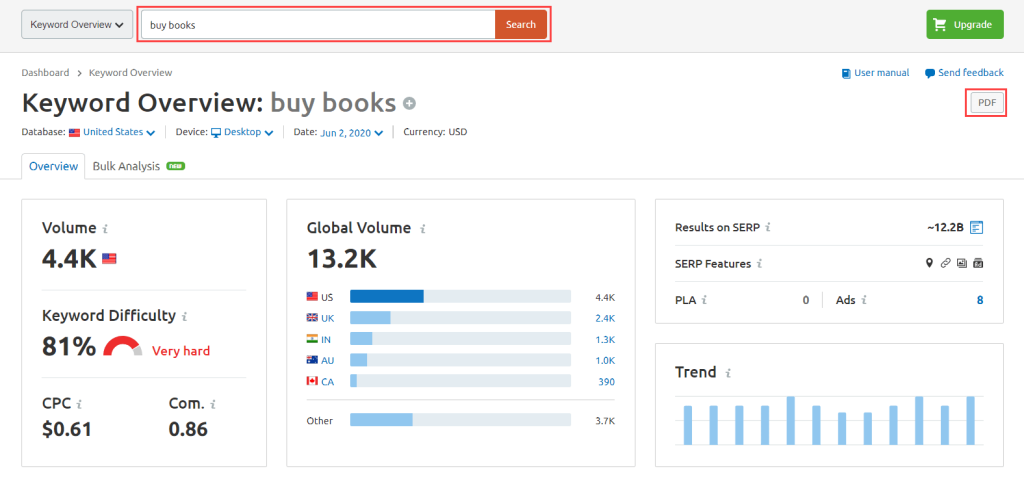Click the info icon next to CPC

point(79,405)
